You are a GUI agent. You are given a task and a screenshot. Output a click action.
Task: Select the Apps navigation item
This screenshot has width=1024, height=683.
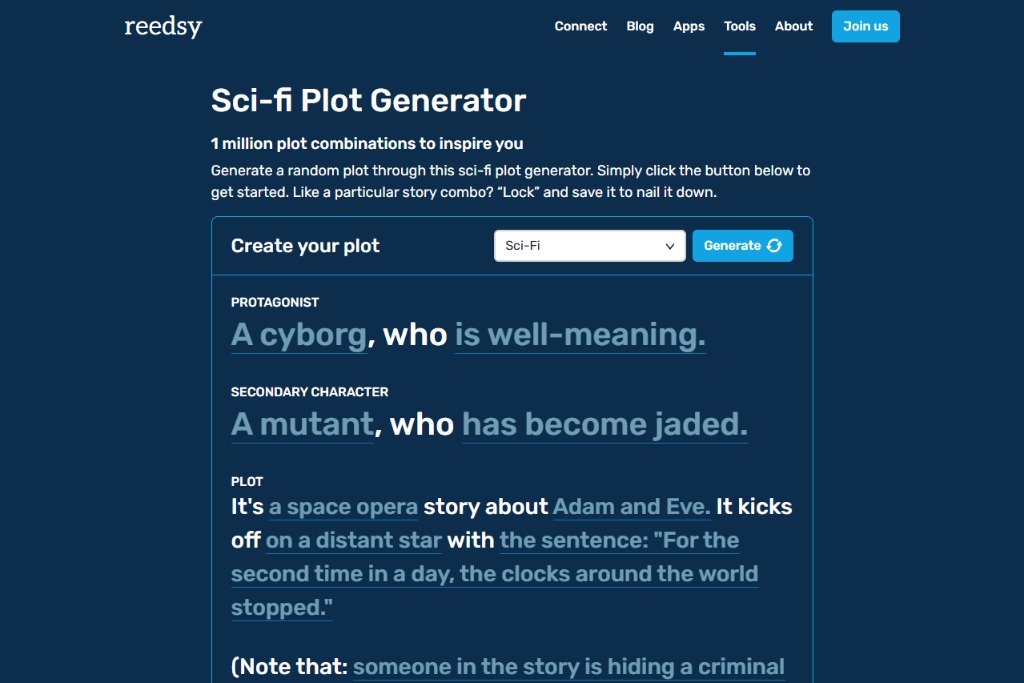click(688, 26)
